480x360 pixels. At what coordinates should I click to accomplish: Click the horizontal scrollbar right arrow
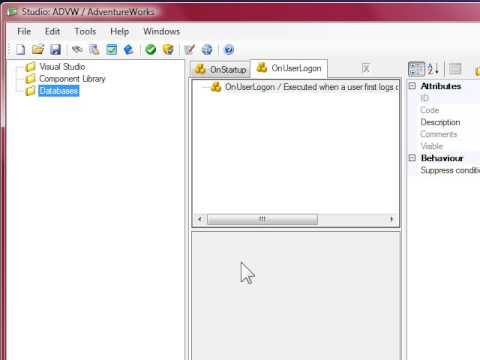[391, 219]
